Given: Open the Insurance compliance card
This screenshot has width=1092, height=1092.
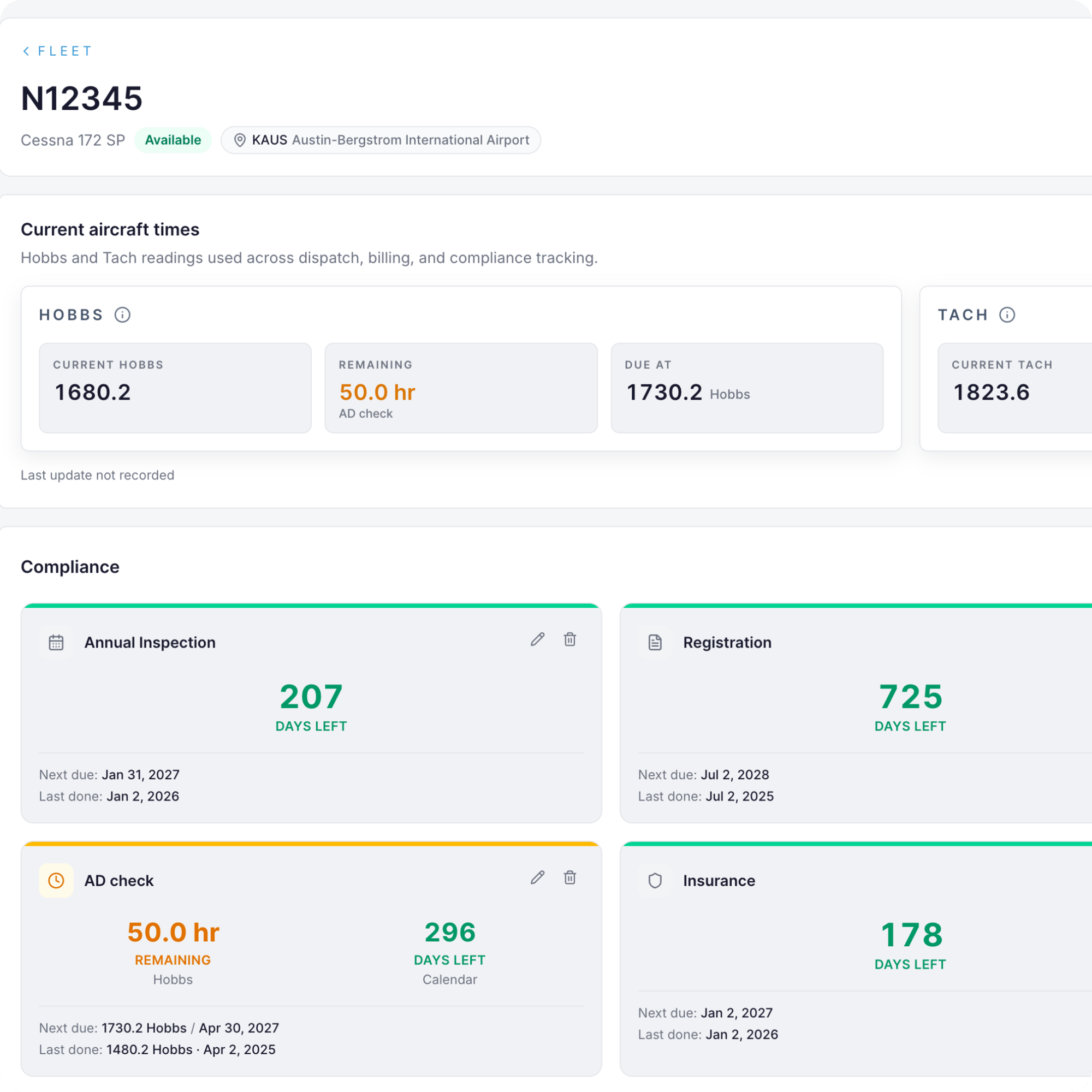Looking at the screenshot, I should click(x=856, y=959).
